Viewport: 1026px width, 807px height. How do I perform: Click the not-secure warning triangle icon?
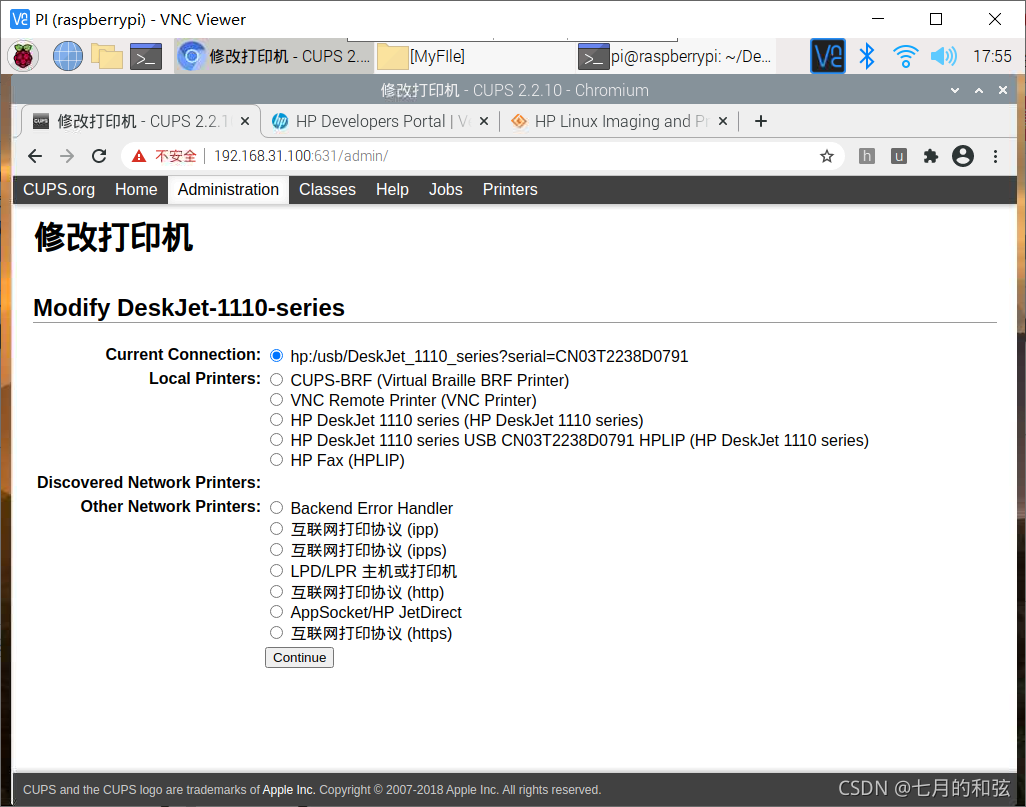tap(139, 156)
